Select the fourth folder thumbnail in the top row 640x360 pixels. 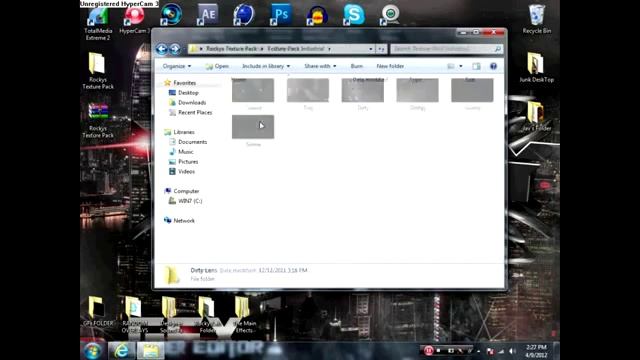tap(417, 90)
